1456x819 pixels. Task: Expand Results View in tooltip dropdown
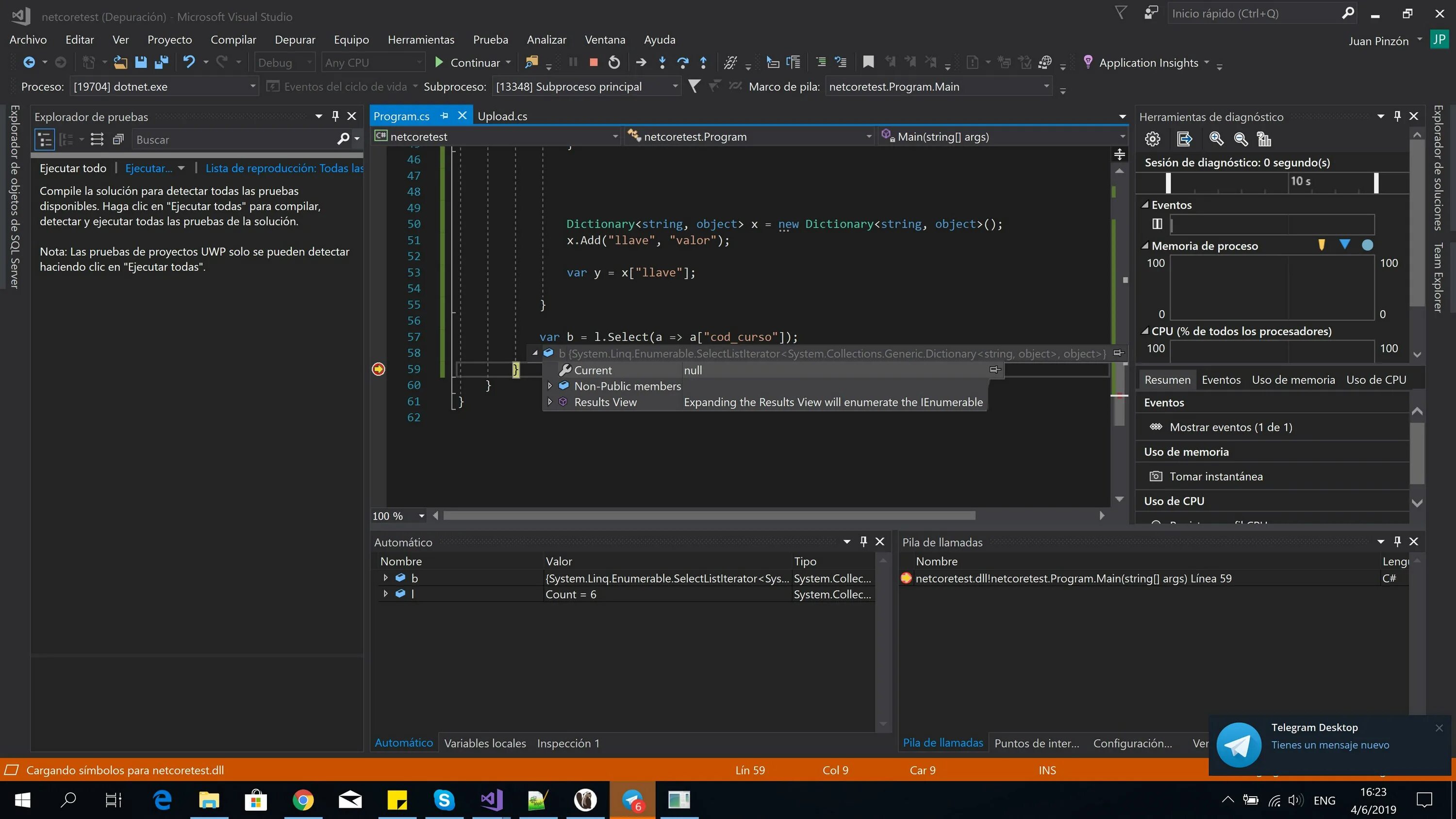coord(549,401)
